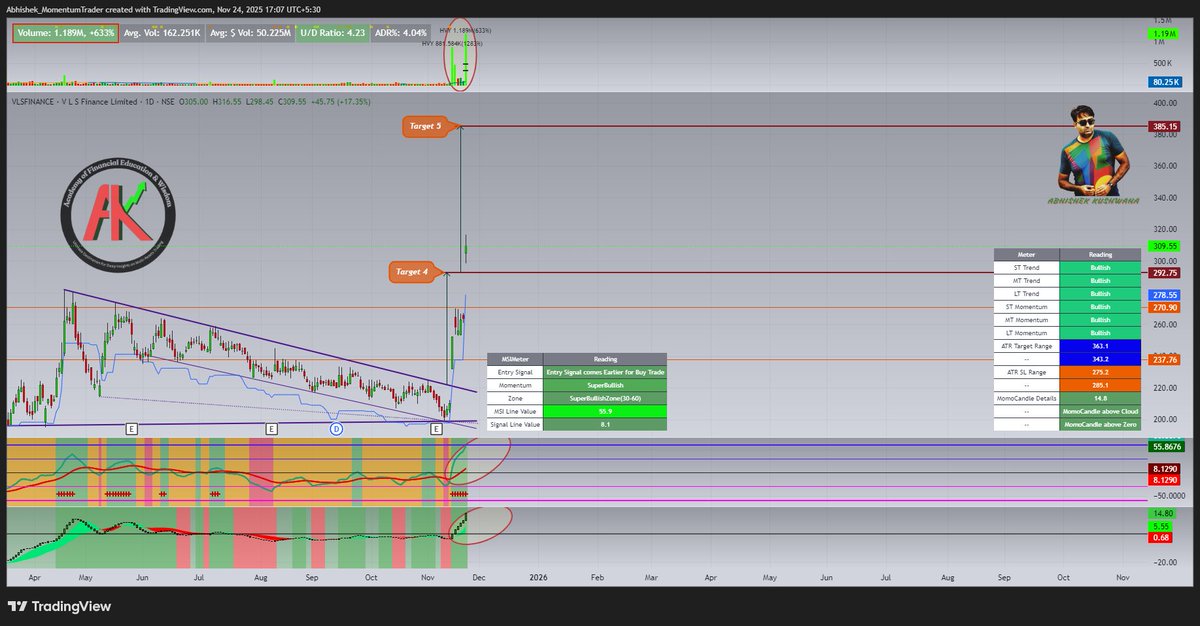Click the MomoCandle above Cloud cell
Image resolution: width=1200 pixels, height=626 pixels.
(x=1100, y=411)
